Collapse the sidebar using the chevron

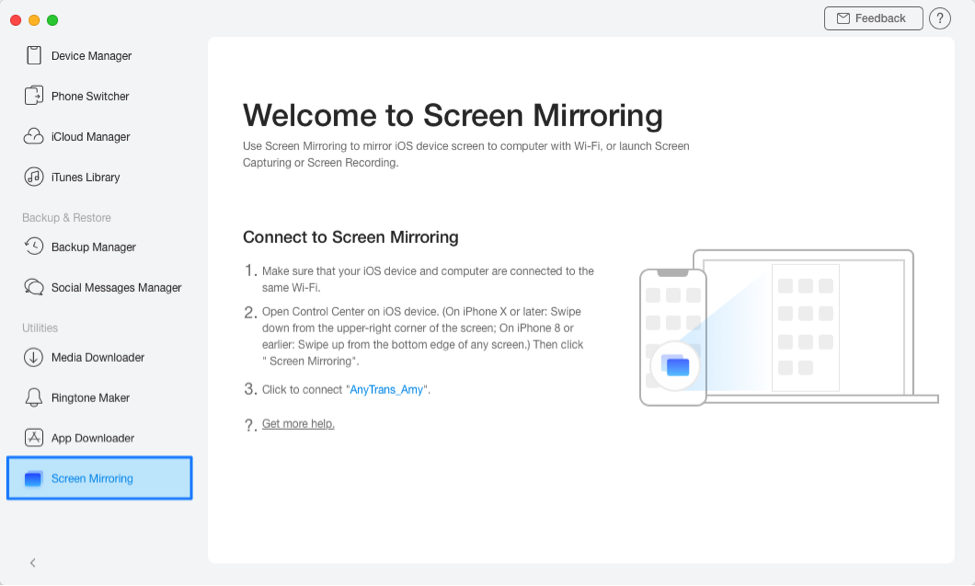tap(31, 562)
